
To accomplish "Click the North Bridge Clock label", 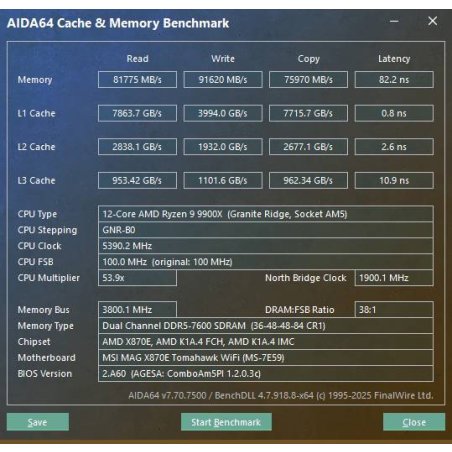I will [x=306, y=278].
